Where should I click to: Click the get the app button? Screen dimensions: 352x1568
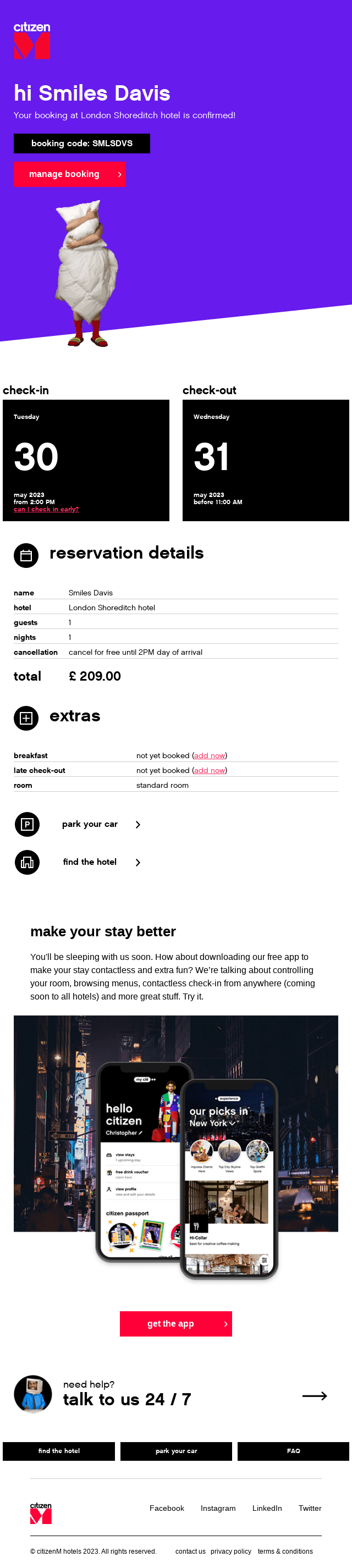tap(176, 1324)
